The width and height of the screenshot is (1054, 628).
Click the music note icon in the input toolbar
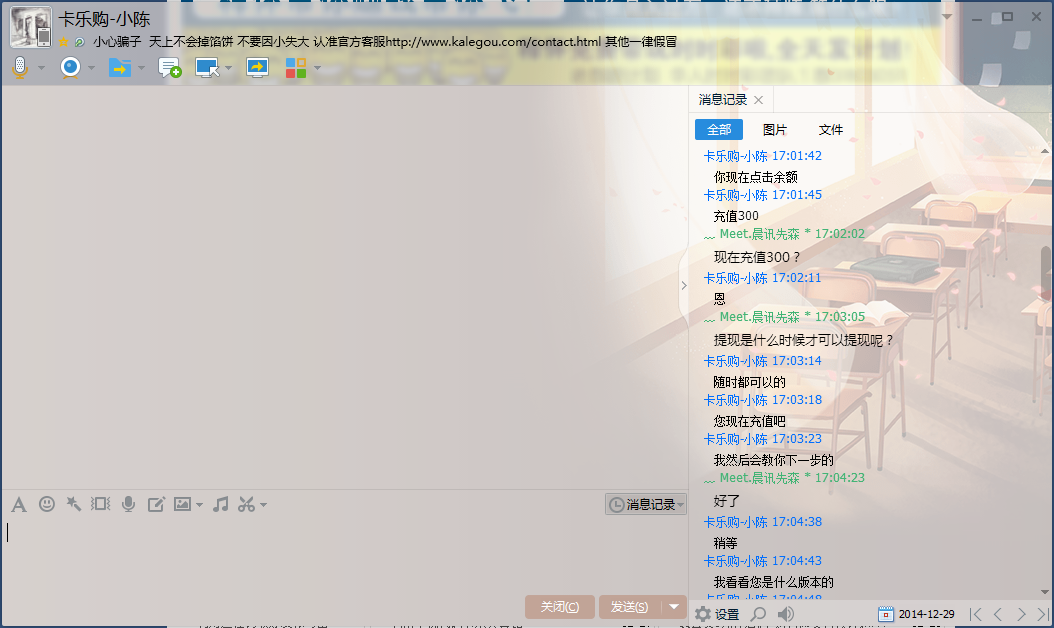[221, 504]
